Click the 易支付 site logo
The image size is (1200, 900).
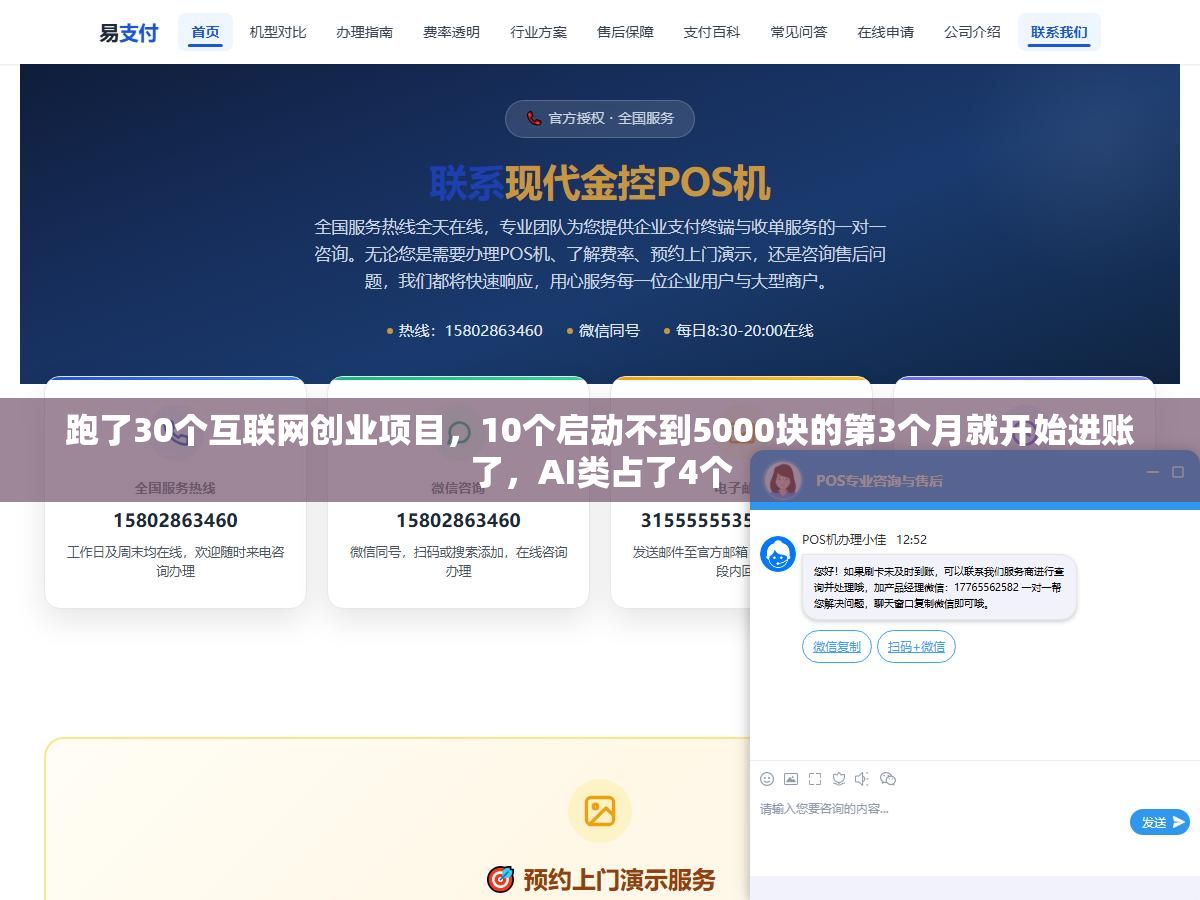(128, 32)
